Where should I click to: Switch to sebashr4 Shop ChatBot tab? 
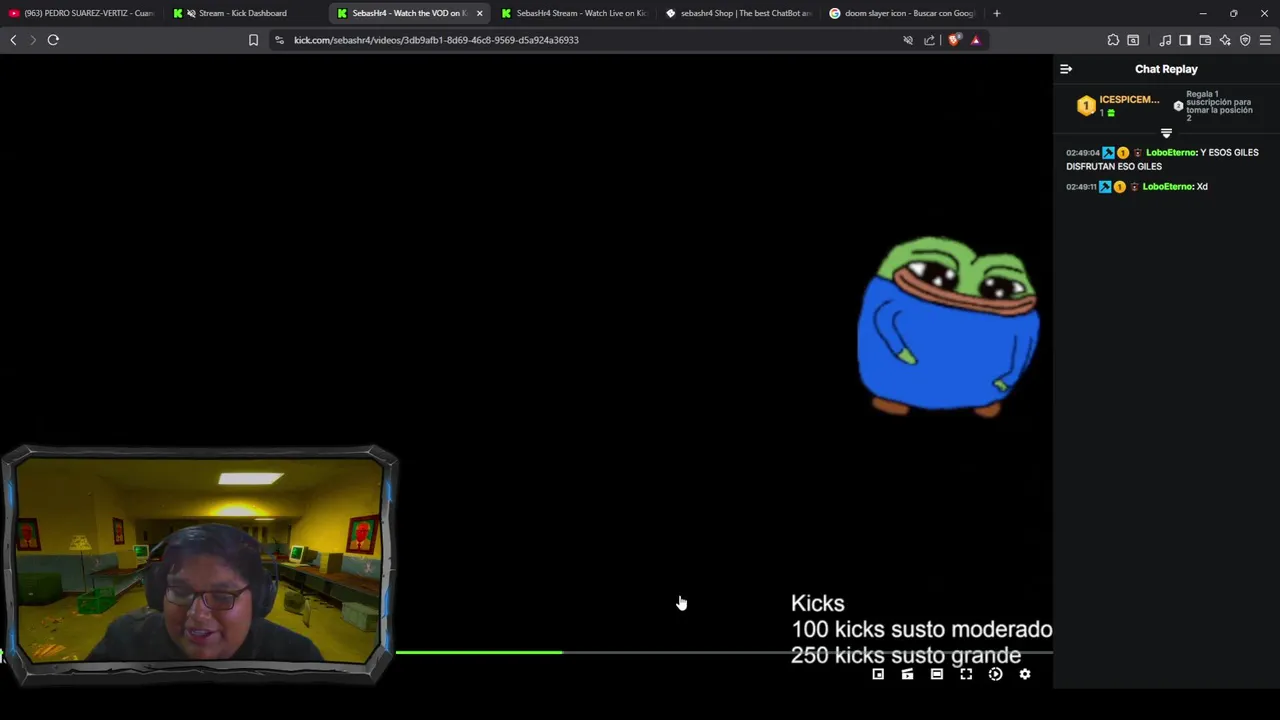click(738, 13)
